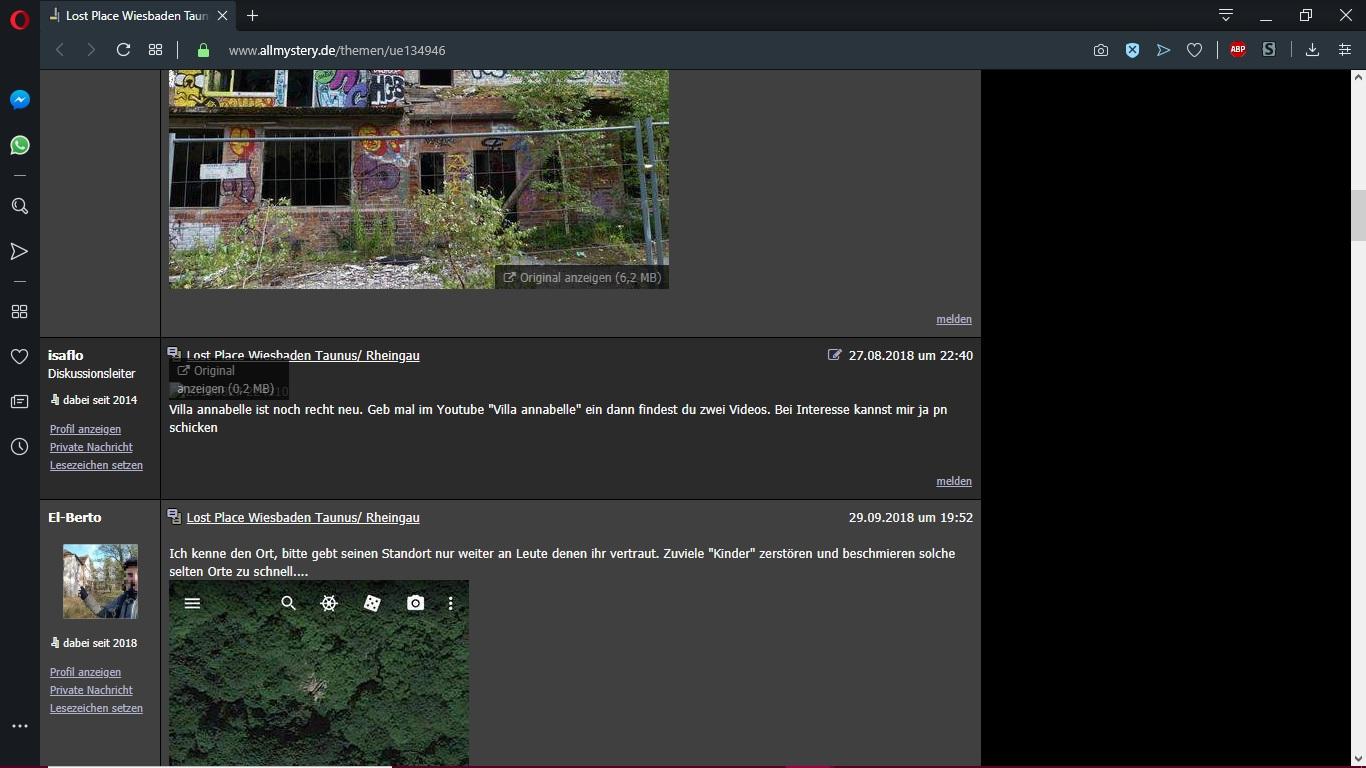
Task: Click Private Nachricht link under El-Berto
Action: [91, 690]
